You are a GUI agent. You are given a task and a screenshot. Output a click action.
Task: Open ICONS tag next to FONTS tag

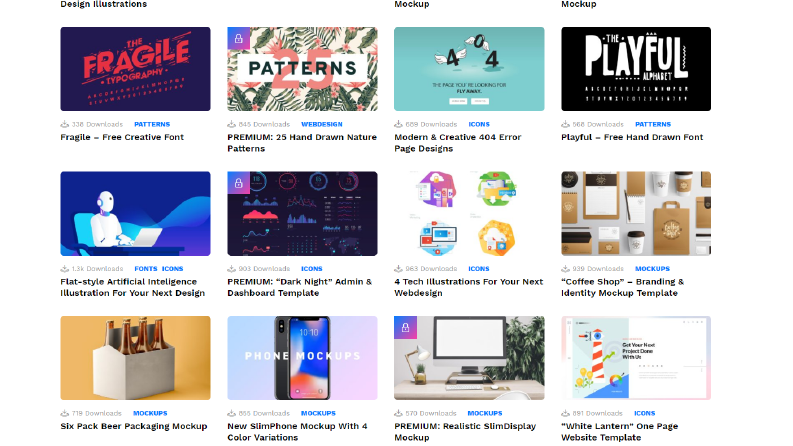(172, 269)
